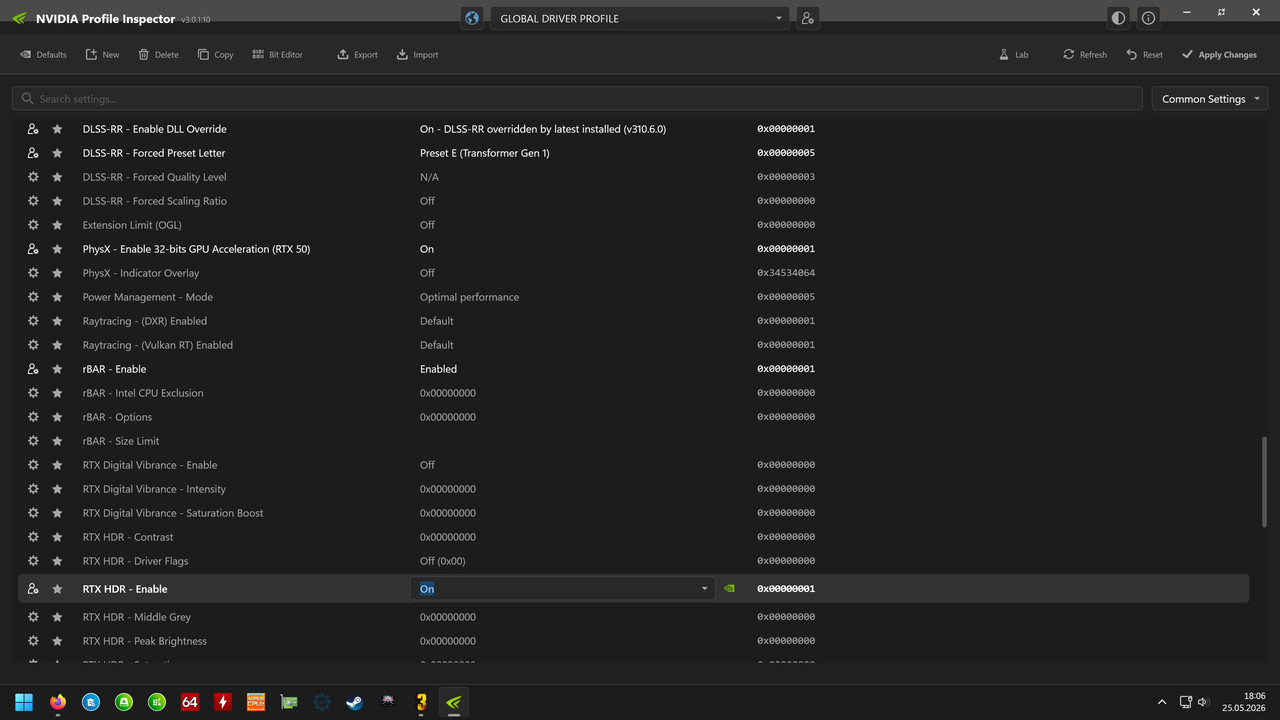
Task: Click the gear icon on RTX HDR - Contrast row
Action: click(x=33, y=537)
